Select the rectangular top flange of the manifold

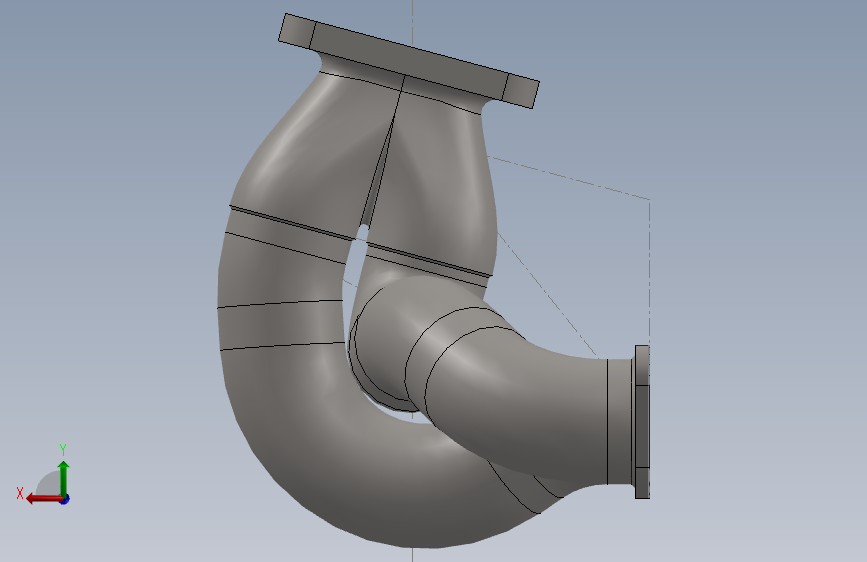pos(409,60)
